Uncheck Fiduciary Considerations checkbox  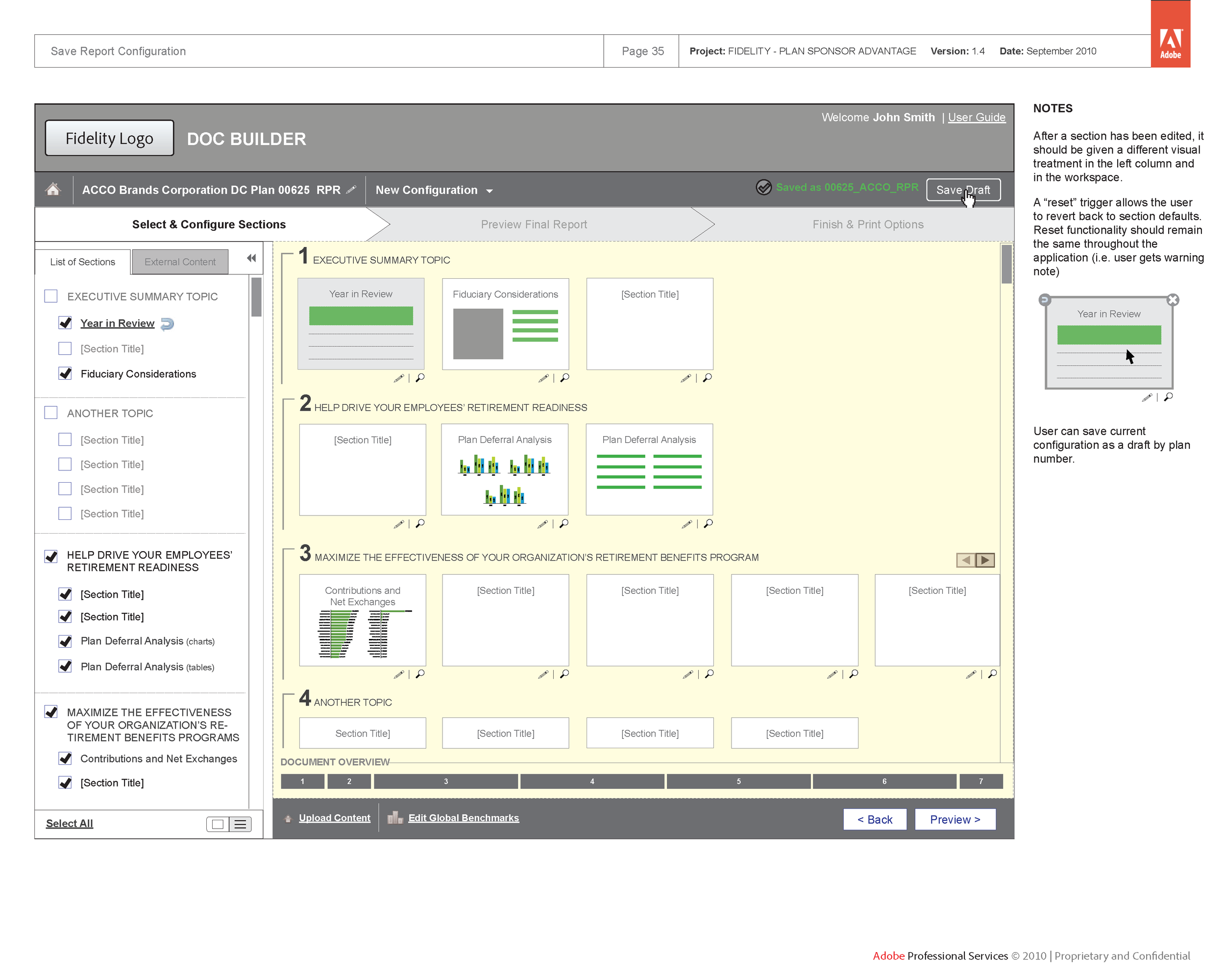click(65, 374)
